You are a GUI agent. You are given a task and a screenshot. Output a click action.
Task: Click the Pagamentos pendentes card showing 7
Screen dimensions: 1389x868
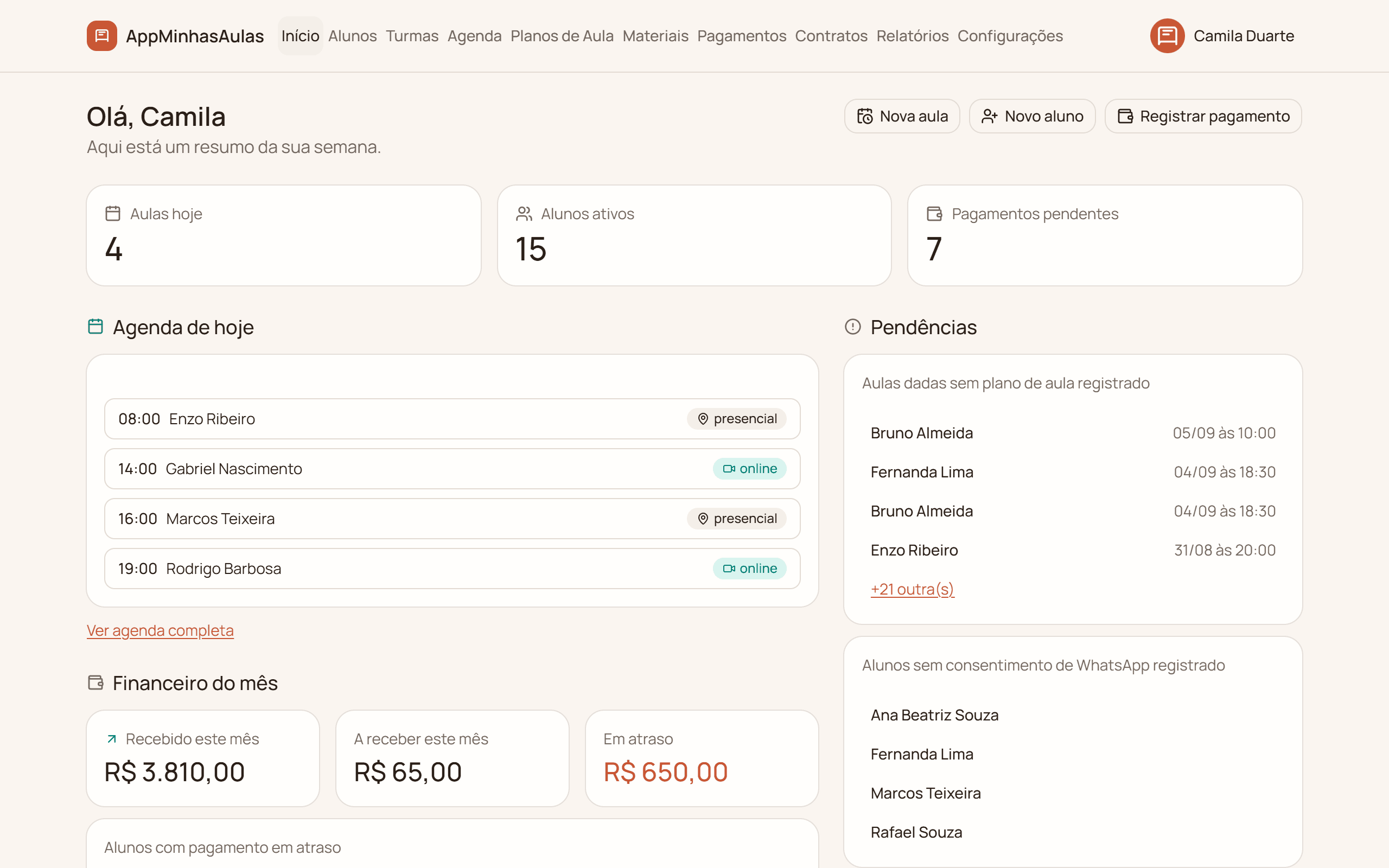tap(1105, 235)
